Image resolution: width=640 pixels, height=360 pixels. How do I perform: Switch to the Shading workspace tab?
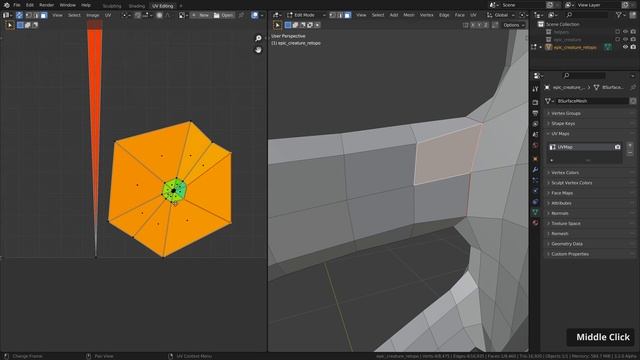click(137, 6)
